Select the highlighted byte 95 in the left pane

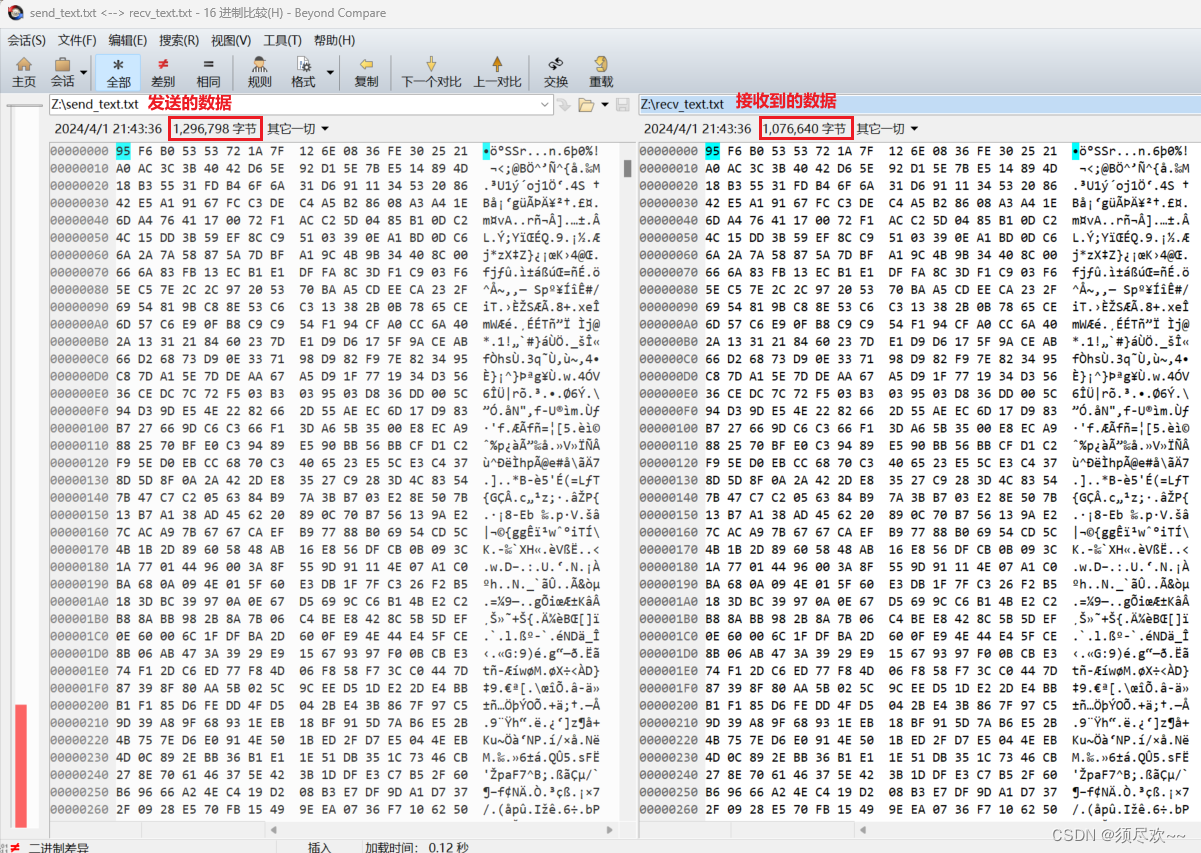point(122,151)
